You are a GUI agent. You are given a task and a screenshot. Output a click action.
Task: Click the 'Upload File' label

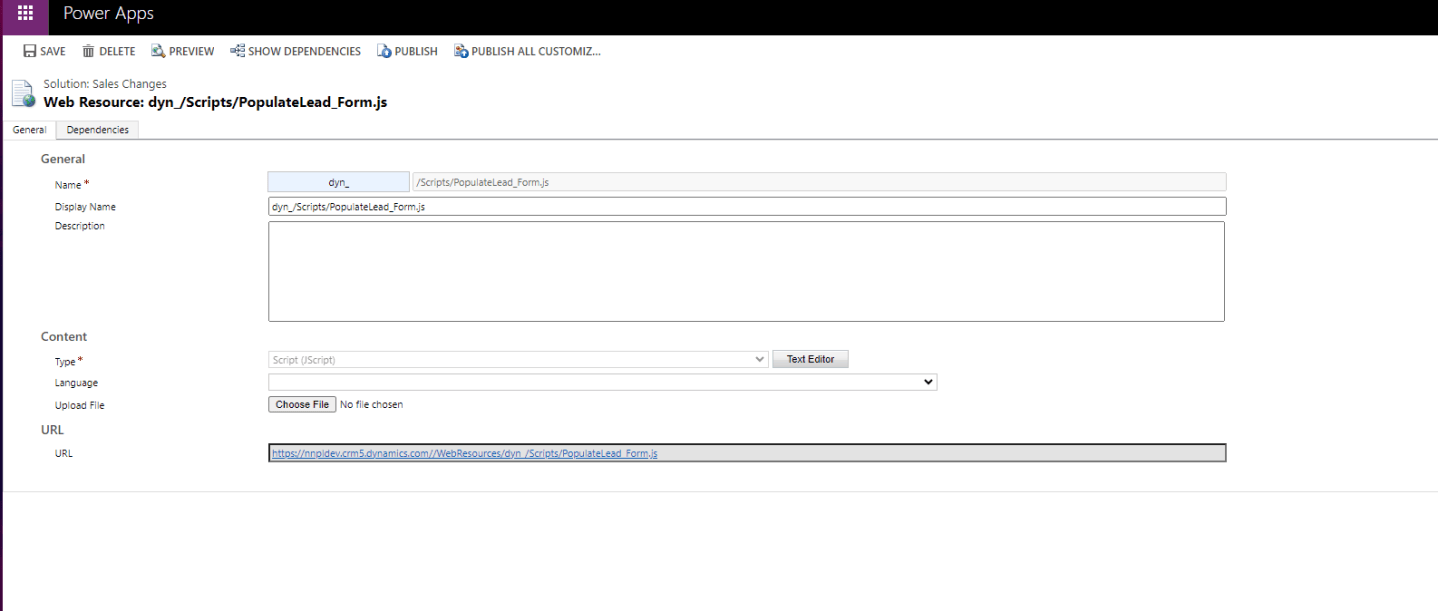pos(80,406)
